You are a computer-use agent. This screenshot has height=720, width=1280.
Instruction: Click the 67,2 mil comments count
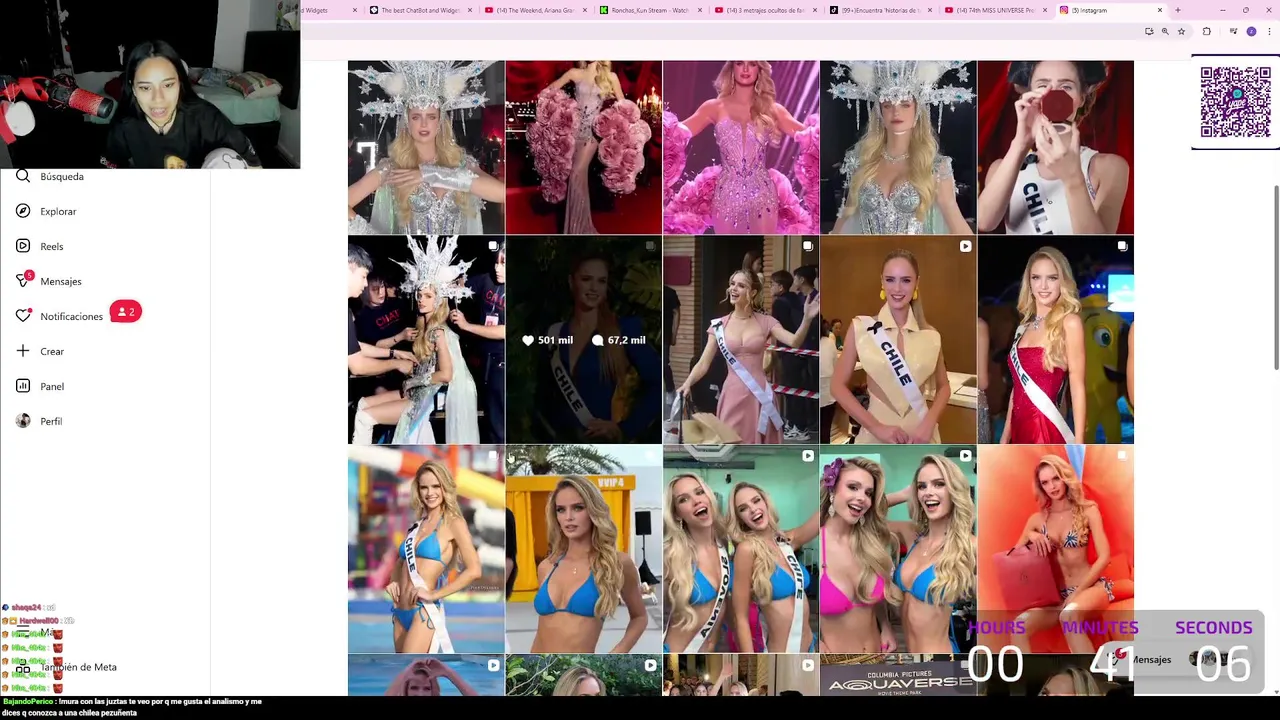(x=618, y=340)
